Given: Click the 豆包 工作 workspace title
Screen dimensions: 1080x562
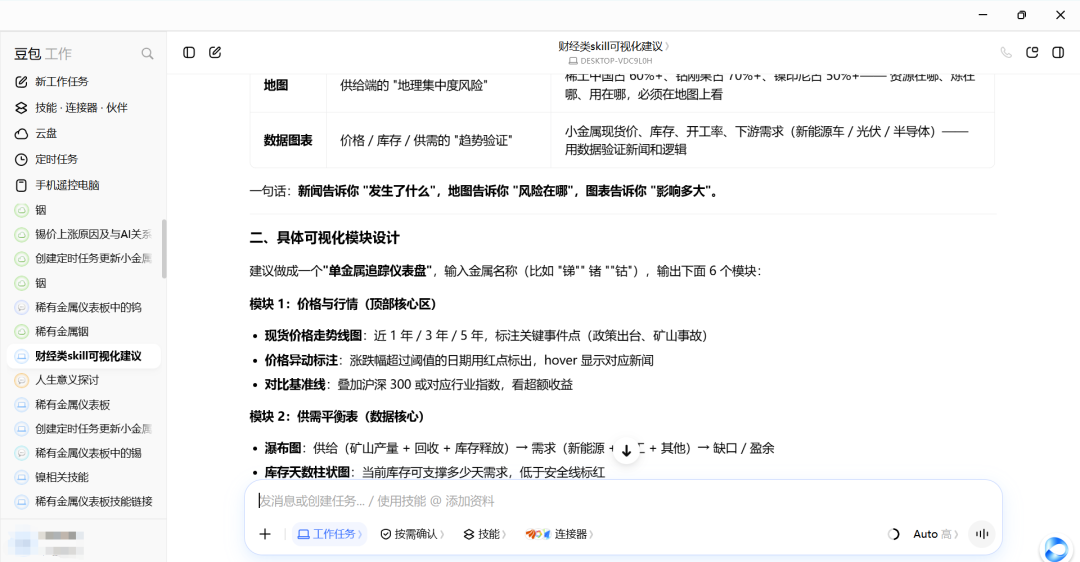Looking at the screenshot, I should pos(43,54).
